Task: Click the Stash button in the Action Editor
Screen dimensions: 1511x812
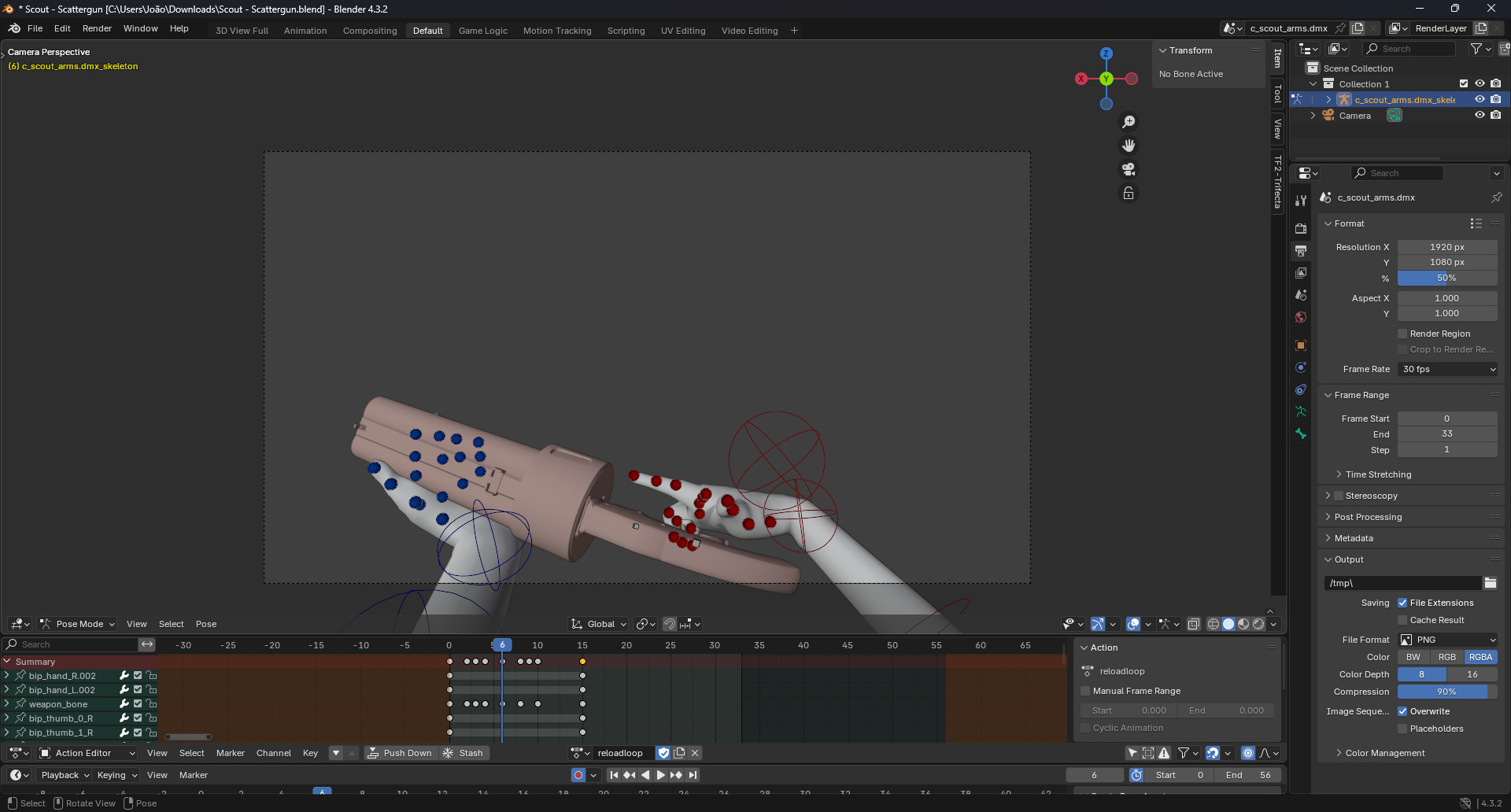Action: 470,753
